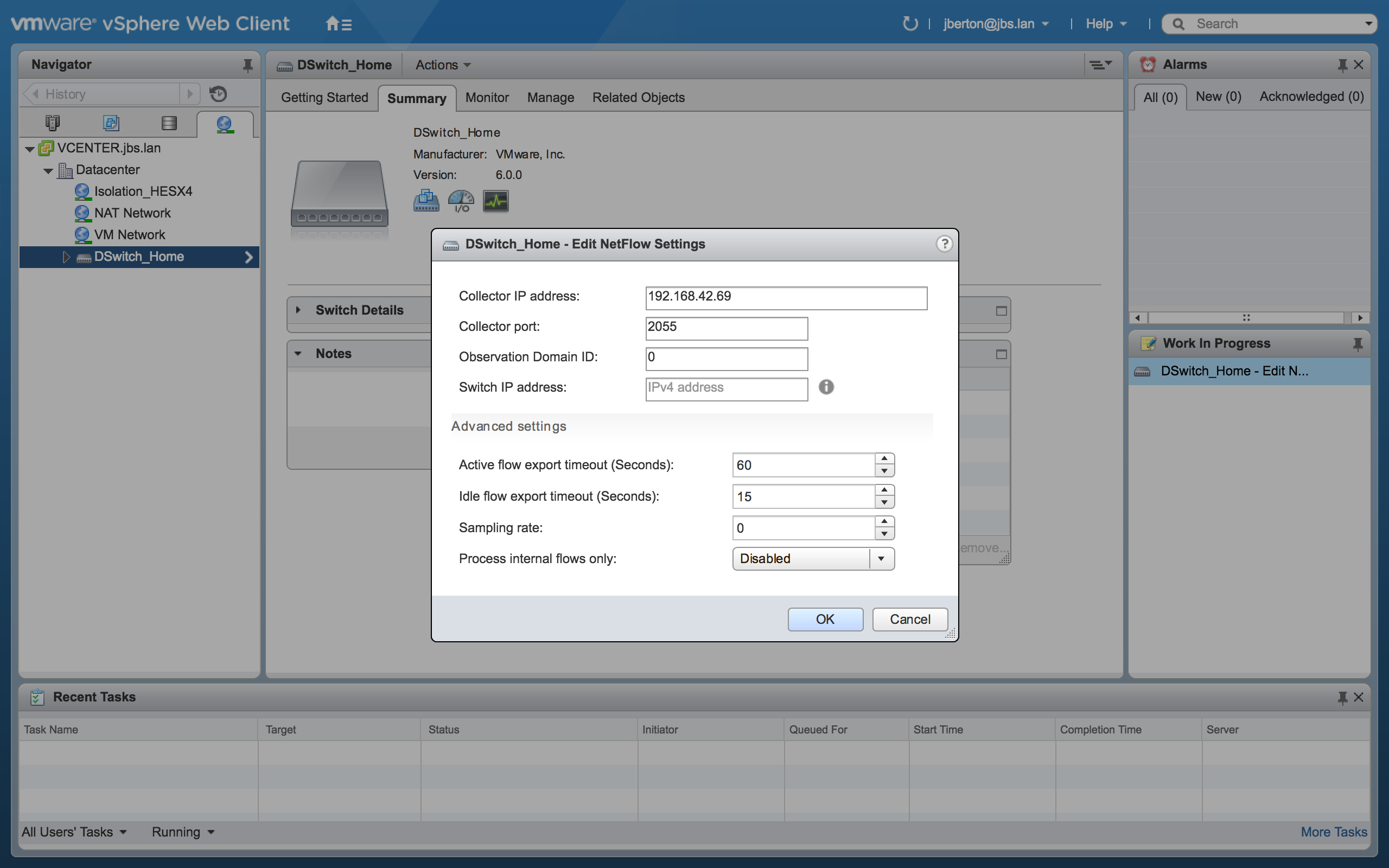Click the Switch IP address info icon
1389x868 pixels.
point(826,387)
